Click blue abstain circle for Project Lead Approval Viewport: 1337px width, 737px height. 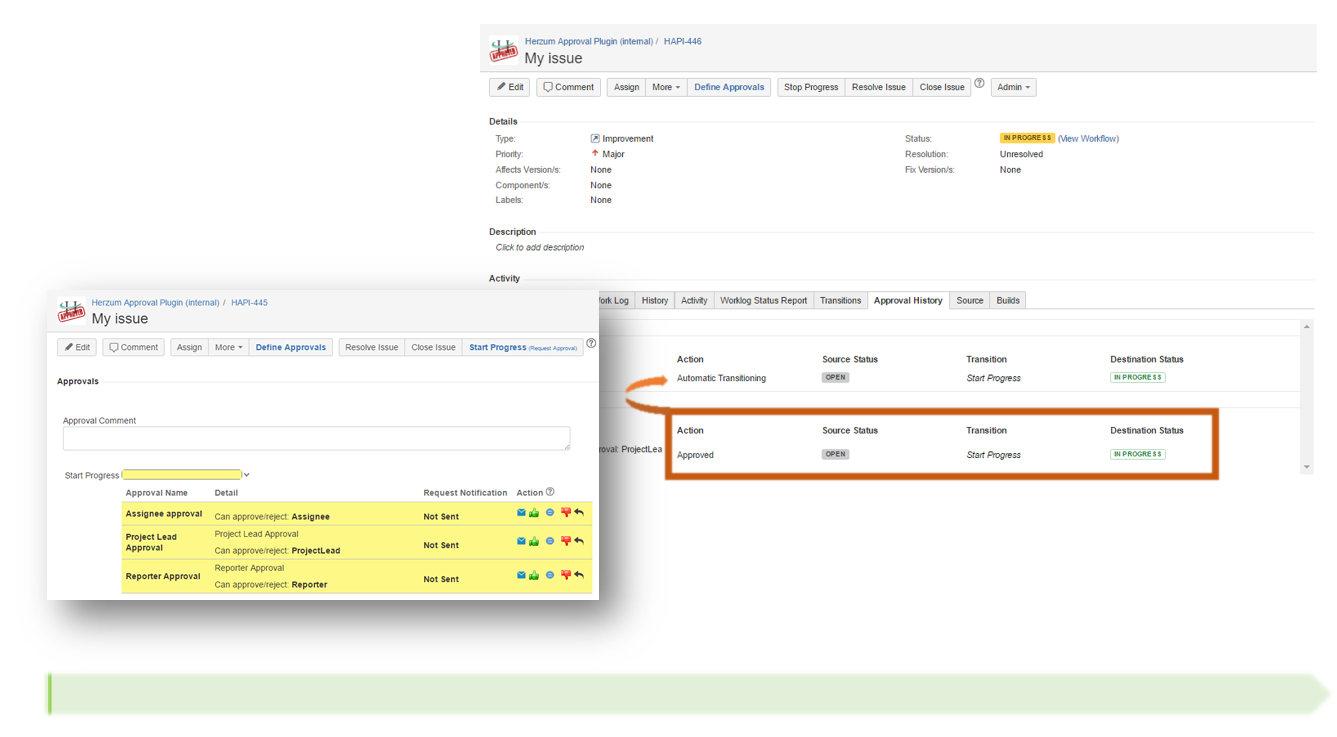tap(550, 541)
